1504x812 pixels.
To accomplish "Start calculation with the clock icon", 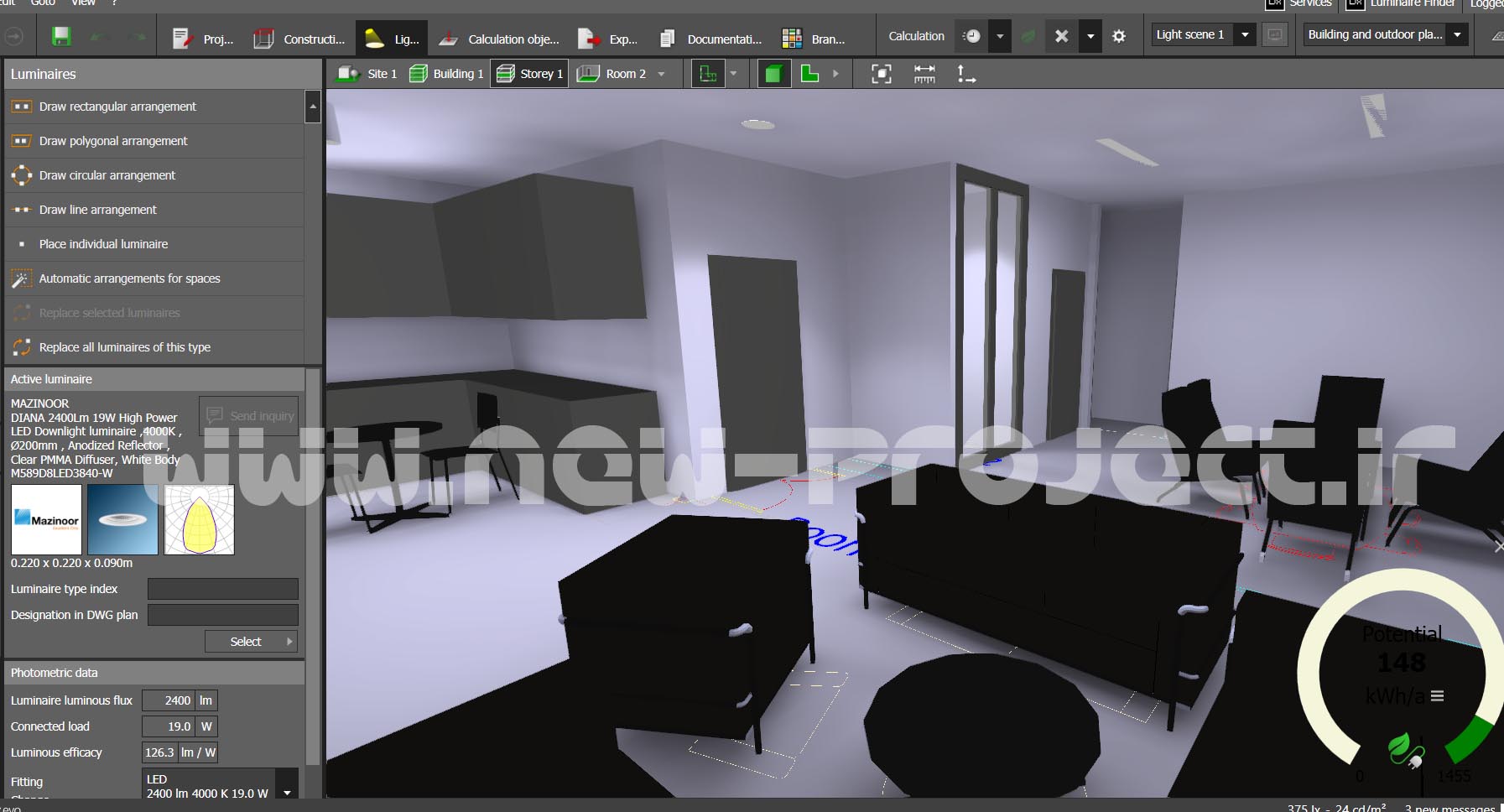I will [x=971, y=36].
